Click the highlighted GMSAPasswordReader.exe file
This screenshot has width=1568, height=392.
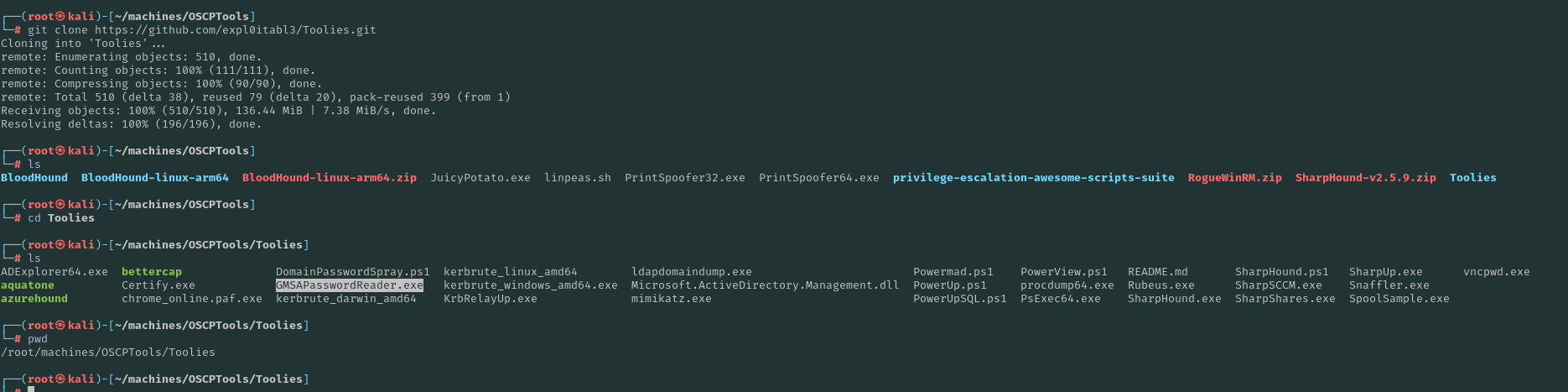point(350,285)
